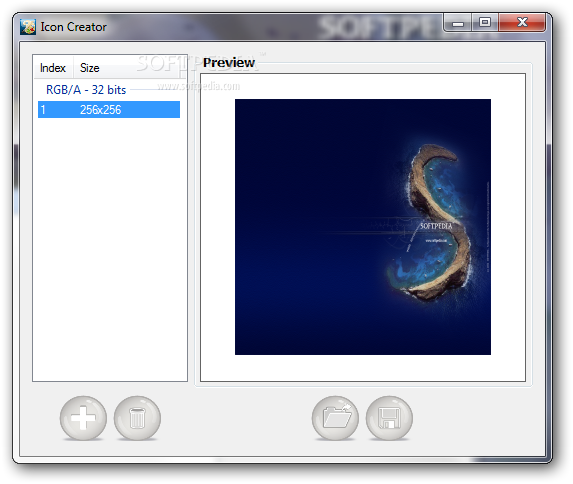Minimize the Icon Creator window
This screenshot has height=484, width=573.
click(x=458, y=23)
